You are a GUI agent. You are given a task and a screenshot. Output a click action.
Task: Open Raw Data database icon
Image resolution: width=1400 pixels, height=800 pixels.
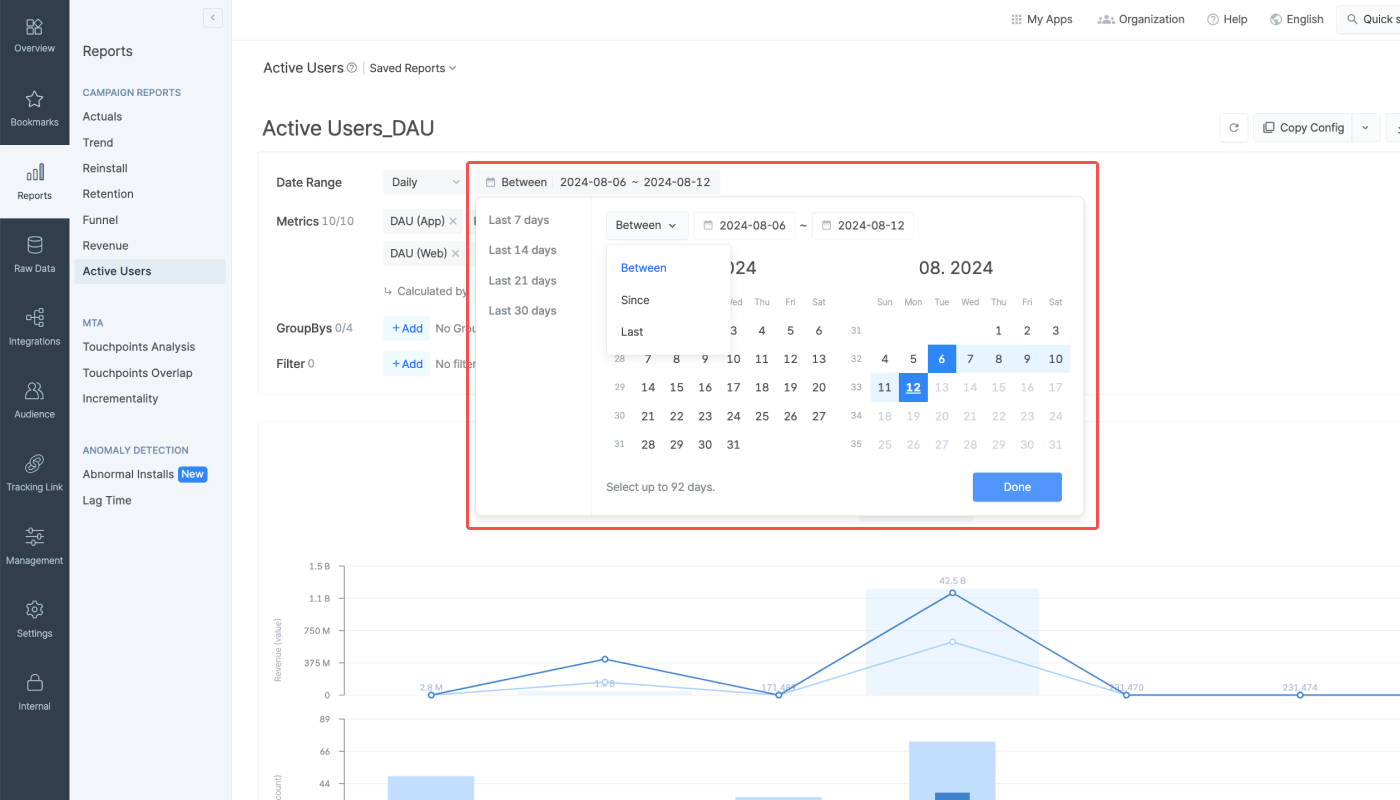click(34, 246)
